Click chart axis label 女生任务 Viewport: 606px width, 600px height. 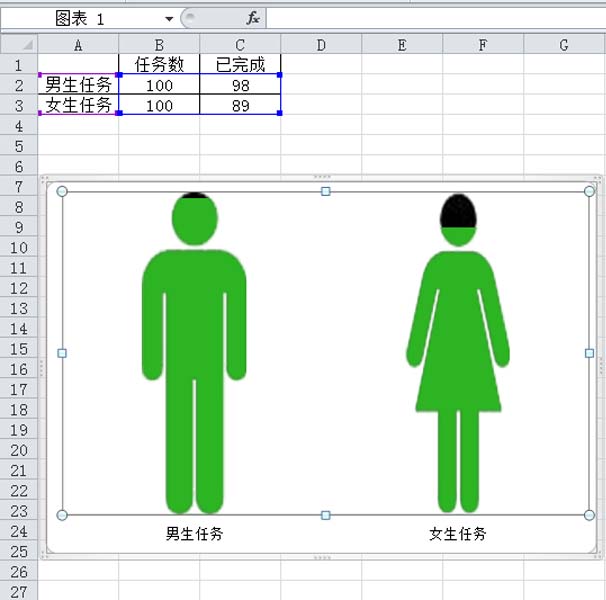pos(458,533)
